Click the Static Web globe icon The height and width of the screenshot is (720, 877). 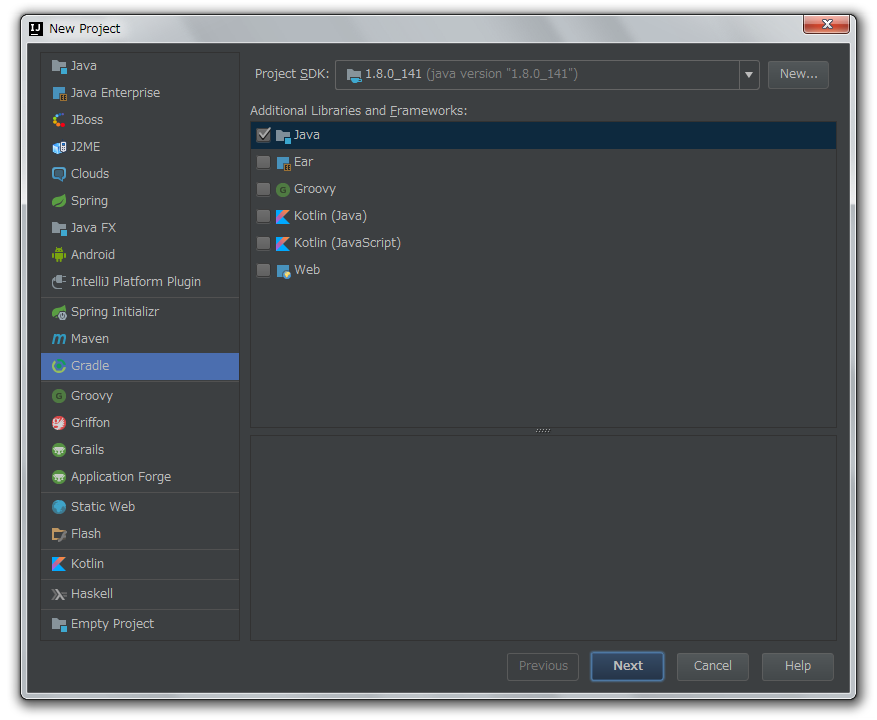(x=59, y=507)
